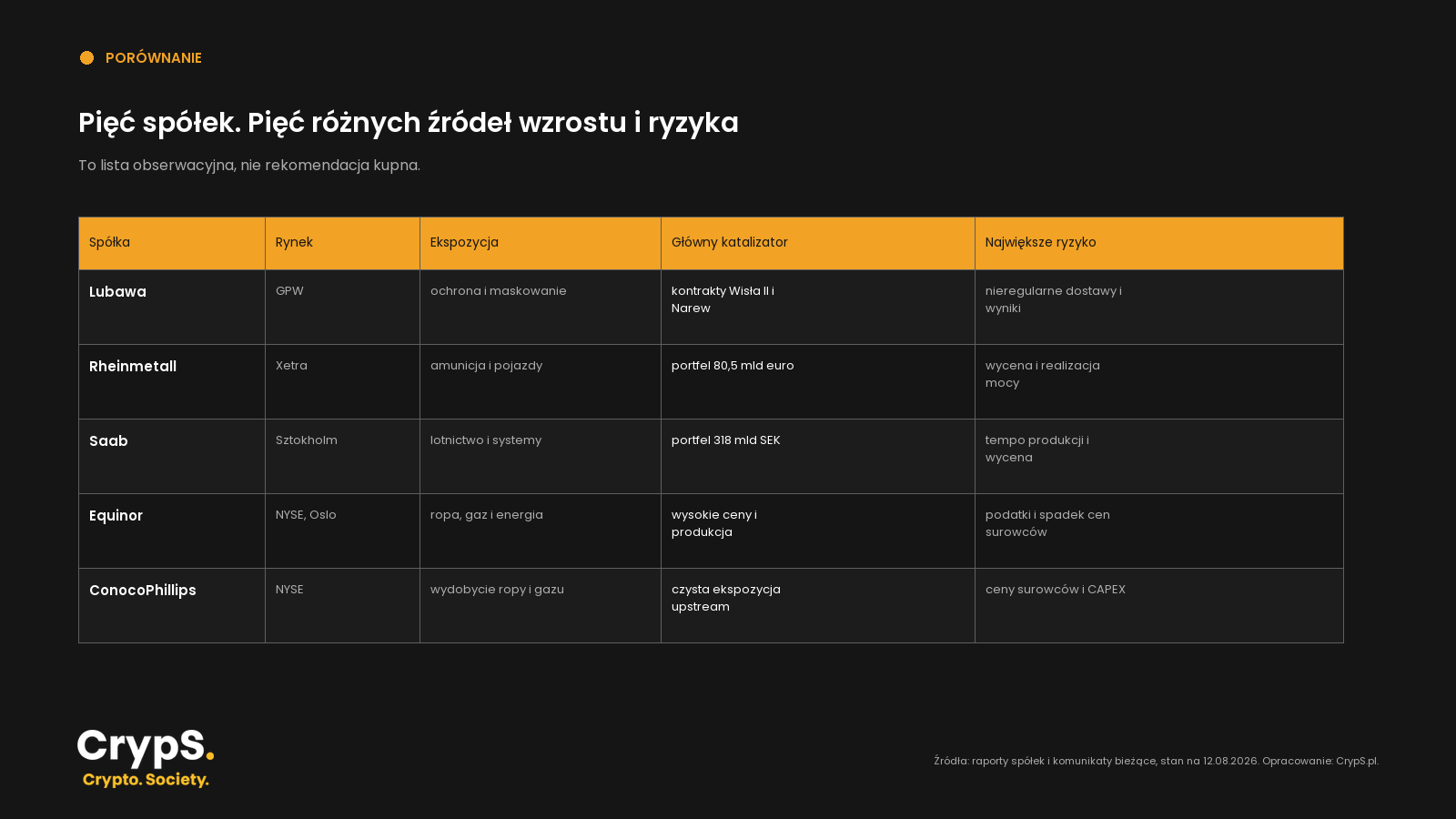The image size is (1456, 819).
Task: Select the Rheinmetall company name cell
Action: [x=172, y=382]
